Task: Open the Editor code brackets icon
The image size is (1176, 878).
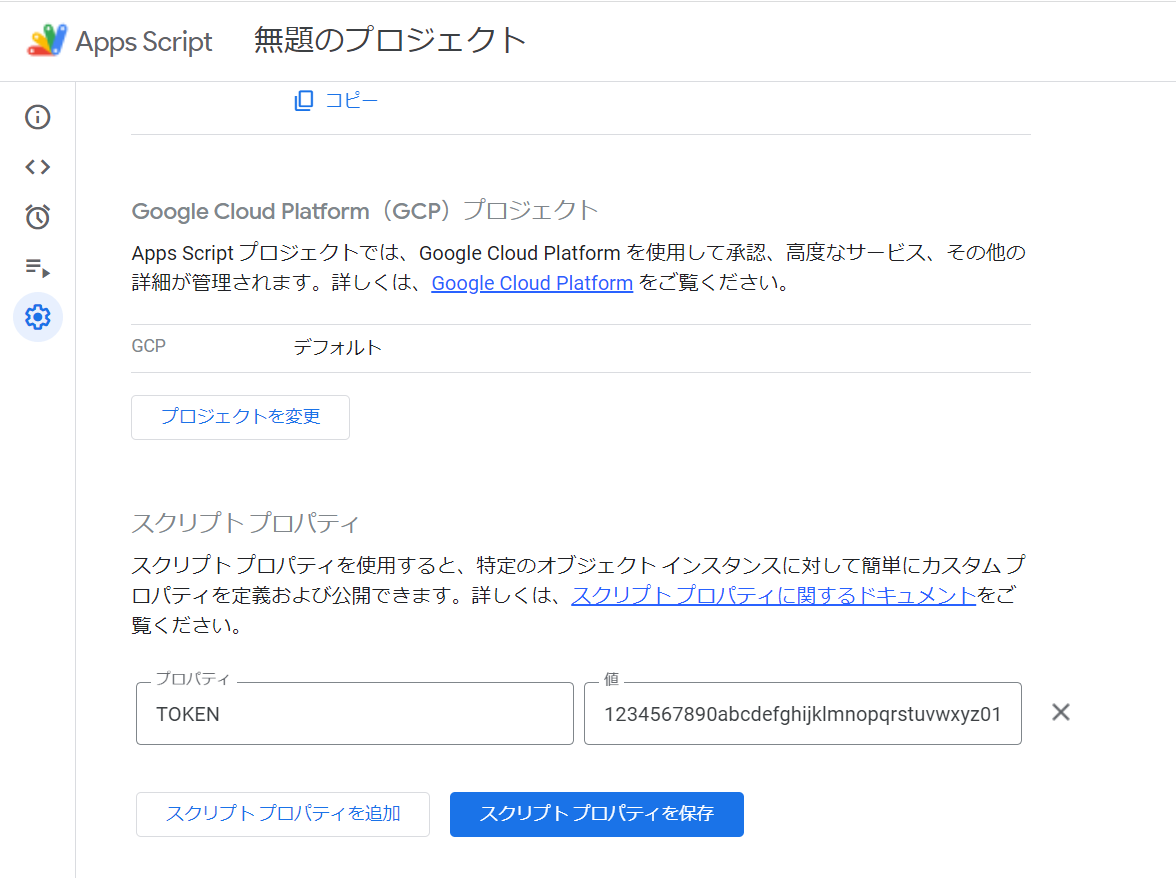Action: click(38, 166)
